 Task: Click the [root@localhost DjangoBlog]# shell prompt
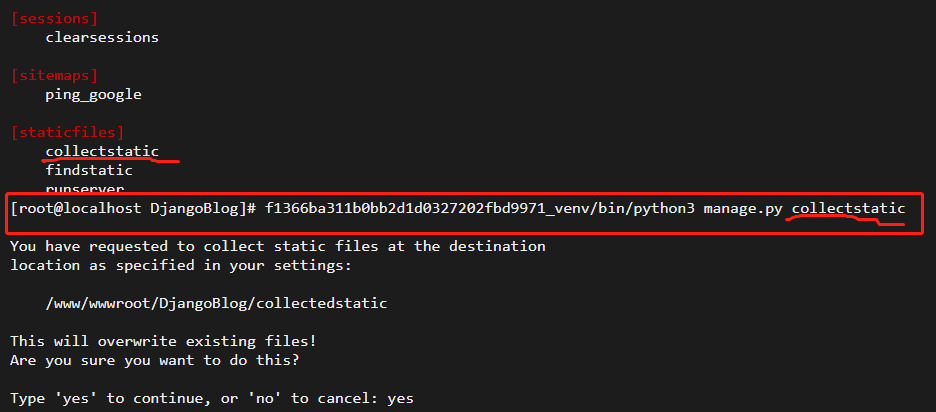[133, 208]
